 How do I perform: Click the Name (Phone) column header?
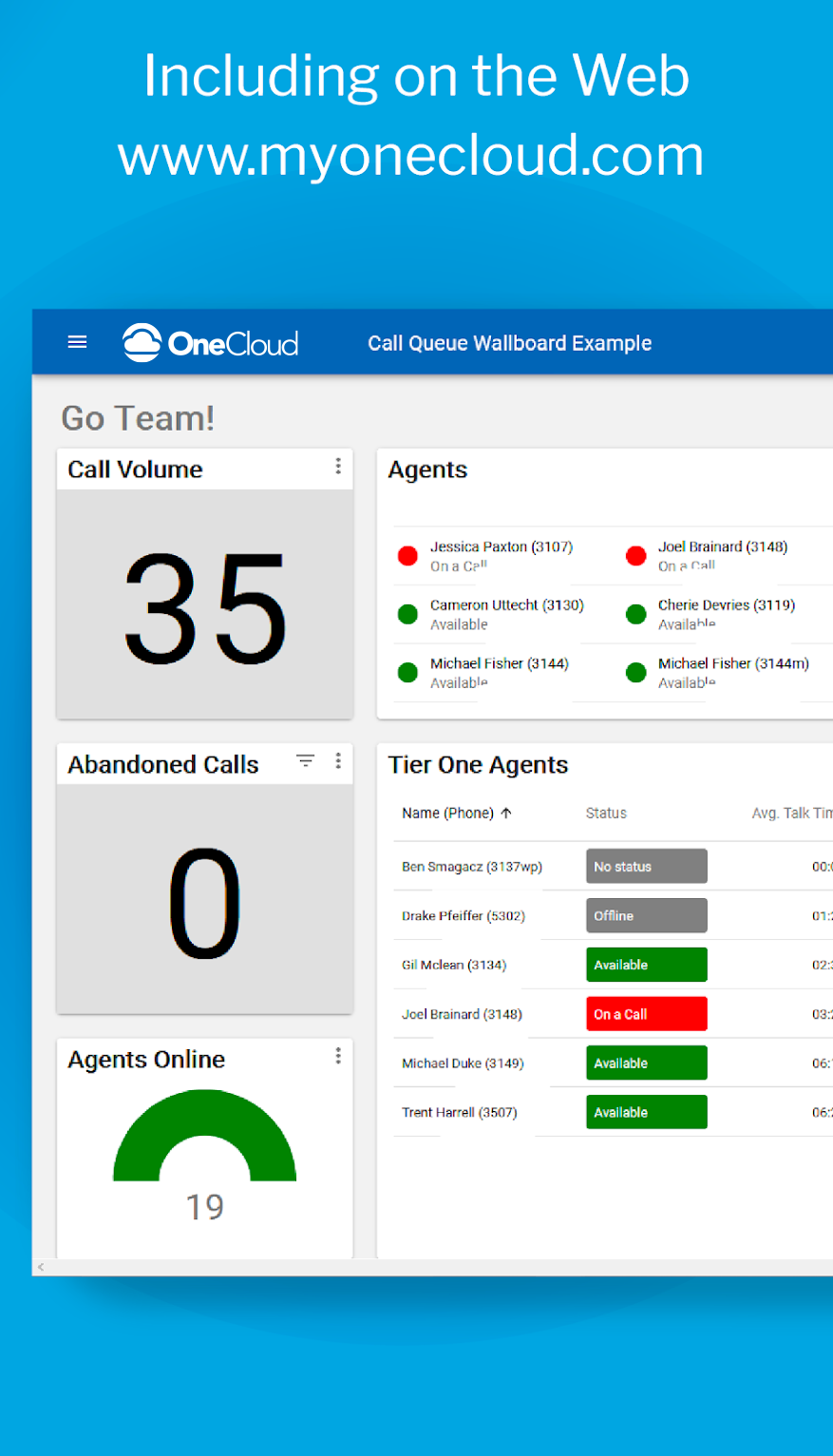447,813
